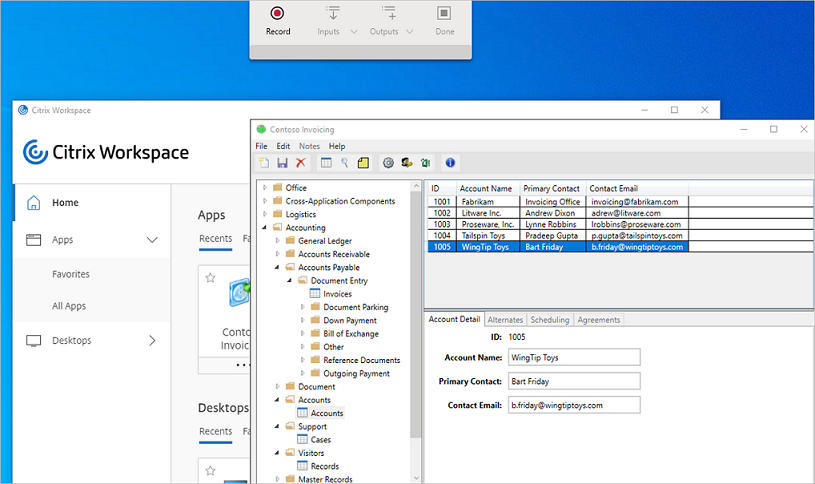Select the Litware Inc. account row
The height and width of the screenshot is (484, 815).
point(558,213)
